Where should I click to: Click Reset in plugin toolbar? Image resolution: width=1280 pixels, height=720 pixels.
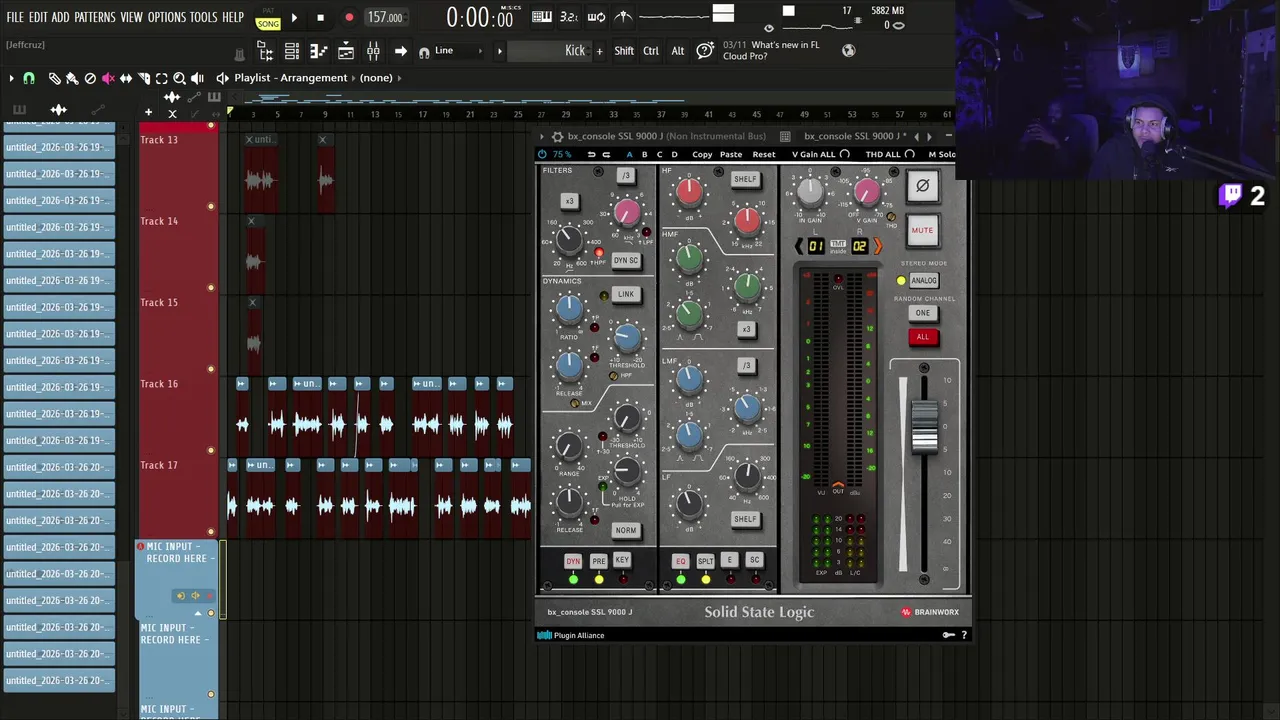pos(764,155)
